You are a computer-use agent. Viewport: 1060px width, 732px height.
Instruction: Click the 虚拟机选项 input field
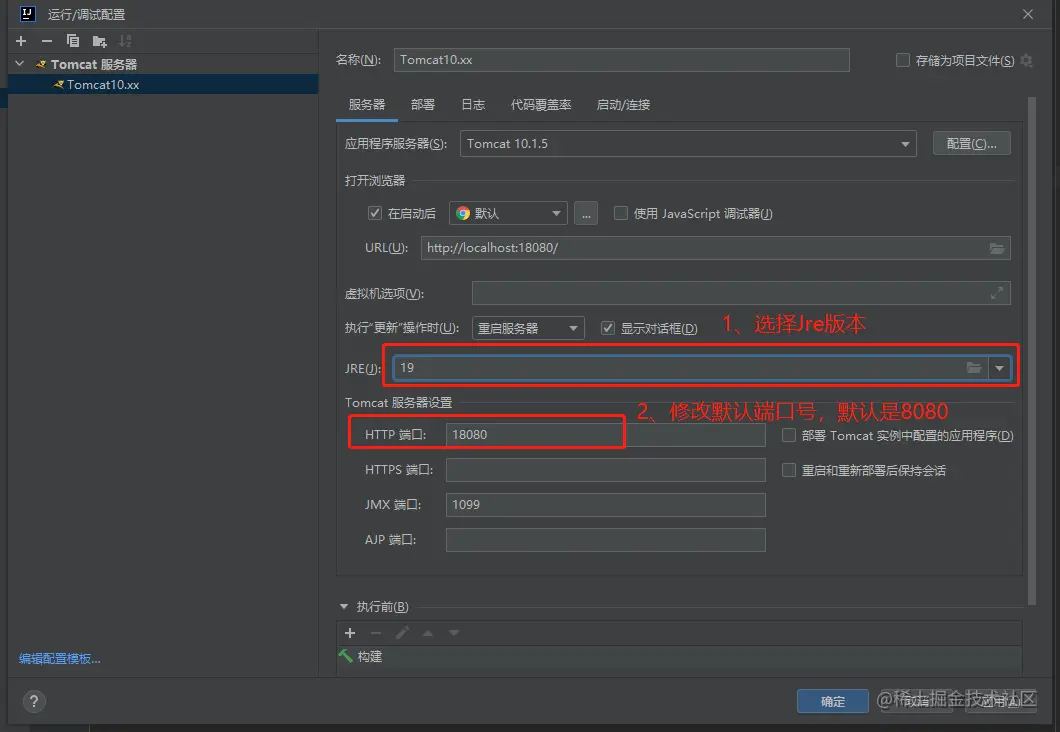tap(741, 293)
